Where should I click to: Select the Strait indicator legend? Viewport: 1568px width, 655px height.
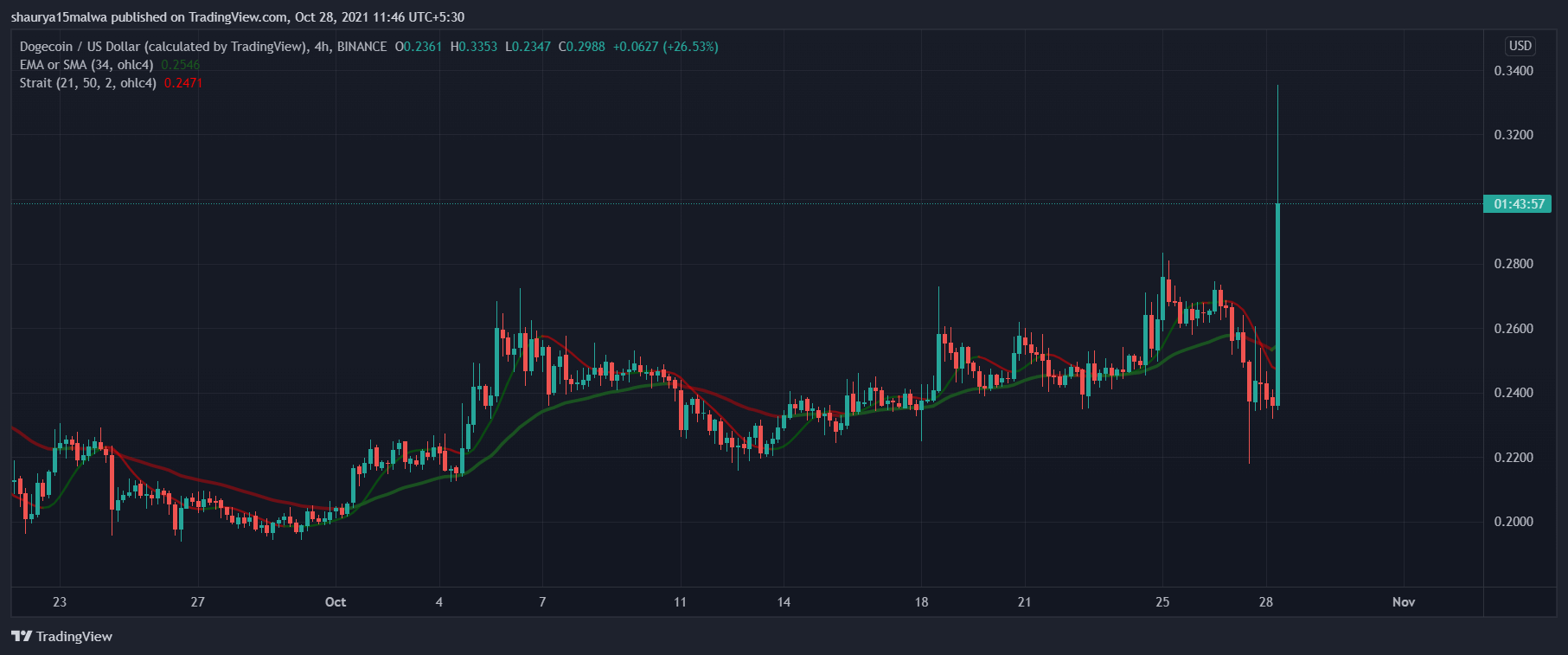[88, 83]
